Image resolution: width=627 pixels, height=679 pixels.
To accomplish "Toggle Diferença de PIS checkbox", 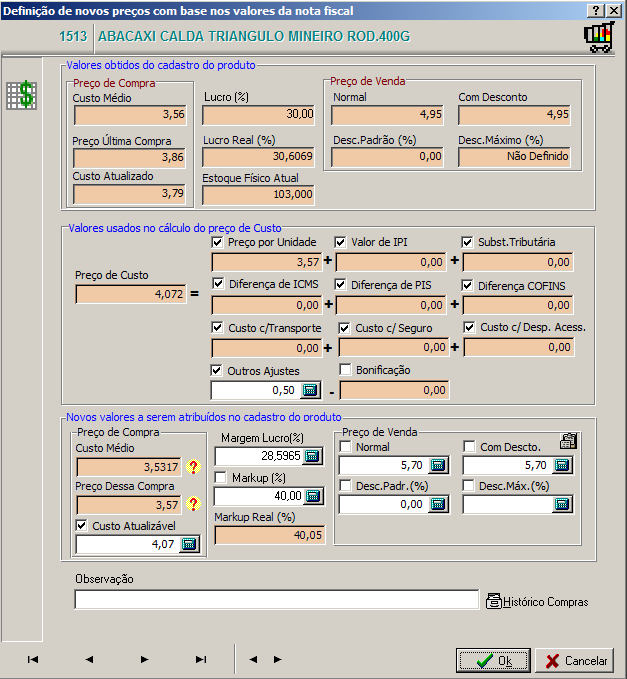I will 340,285.
